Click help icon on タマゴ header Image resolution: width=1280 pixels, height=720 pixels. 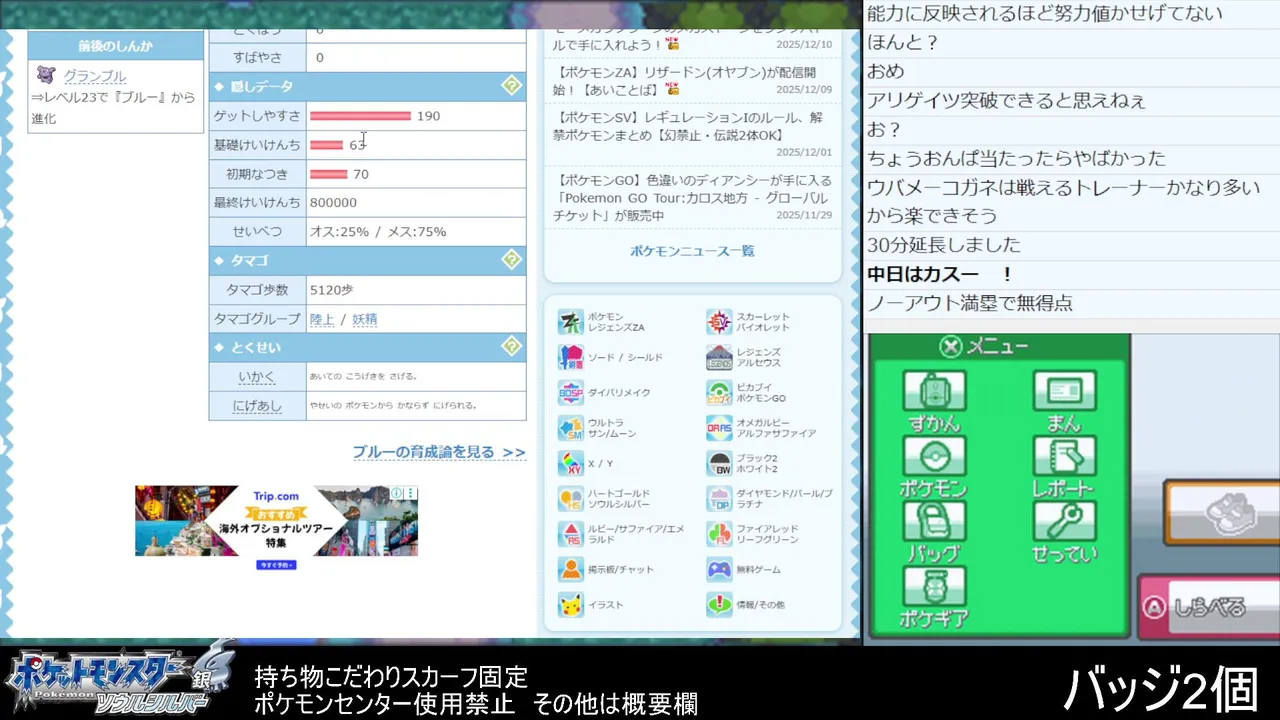pos(511,260)
